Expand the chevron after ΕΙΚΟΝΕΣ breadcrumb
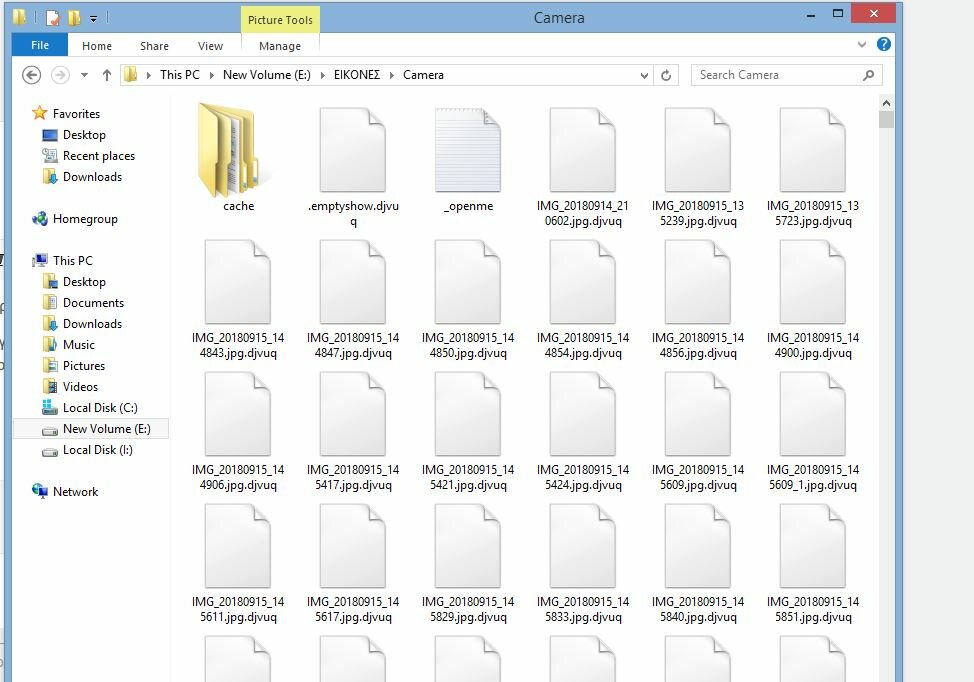974x682 pixels. coord(391,75)
